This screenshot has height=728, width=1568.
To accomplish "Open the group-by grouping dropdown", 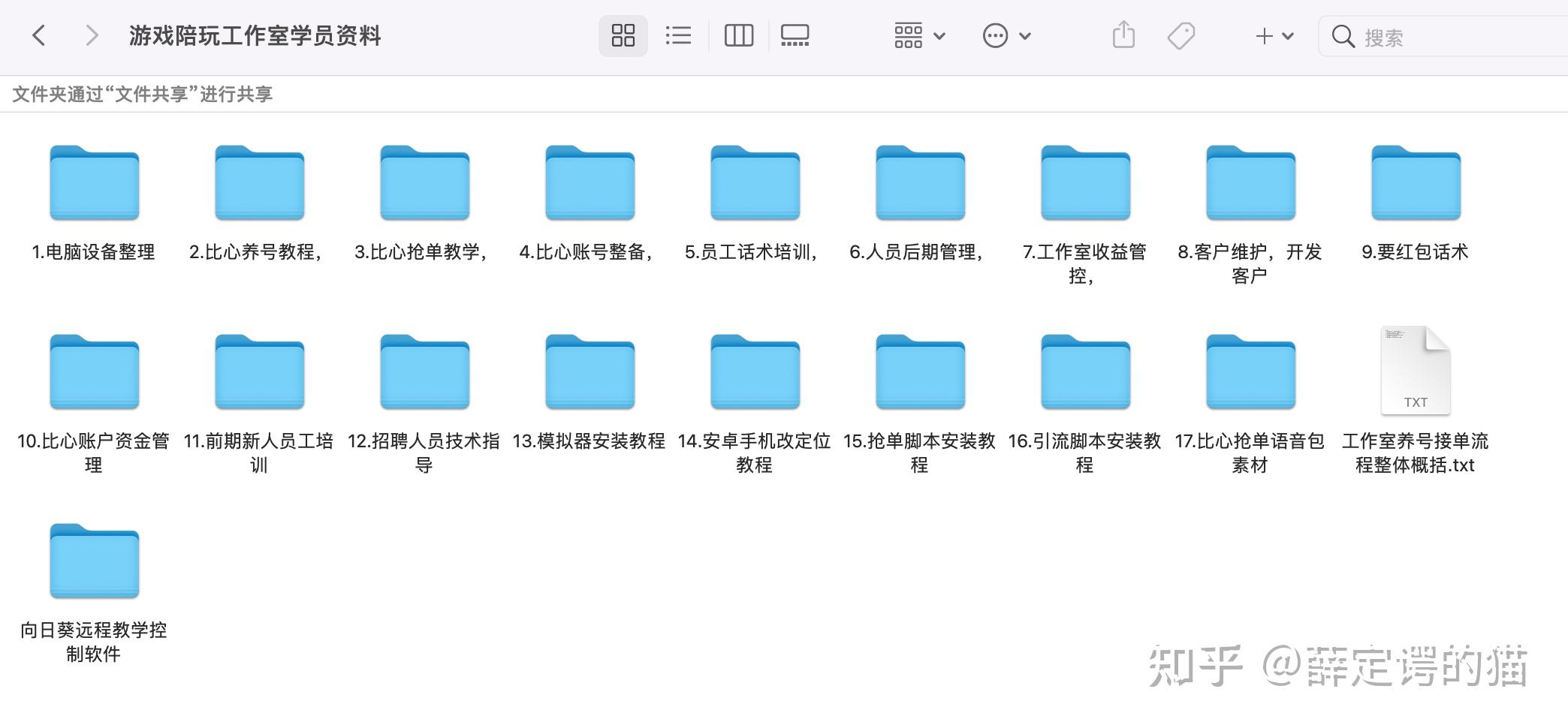I will (x=919, y=35).
